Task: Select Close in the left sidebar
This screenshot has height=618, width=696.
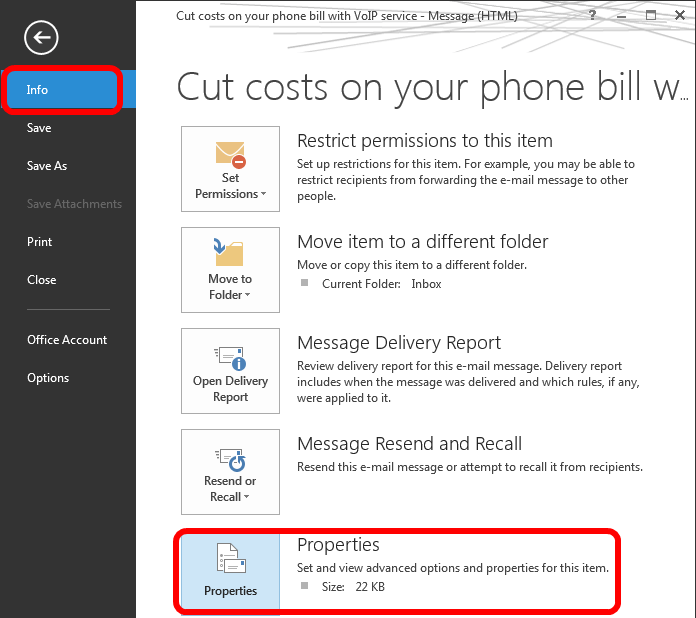Action: point(42,280)
